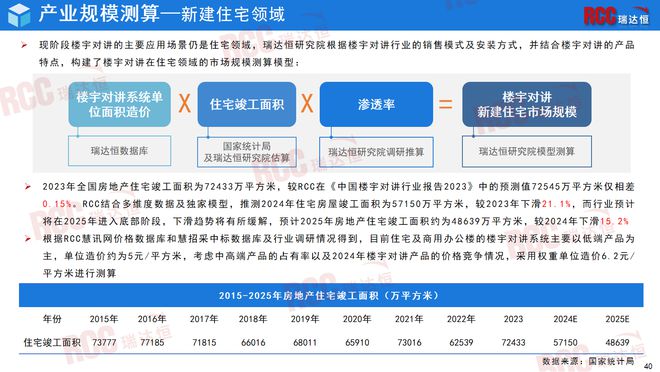Click the first orange X multiplication sign
This screenshot has height=372, width=660.
(184, 103)
